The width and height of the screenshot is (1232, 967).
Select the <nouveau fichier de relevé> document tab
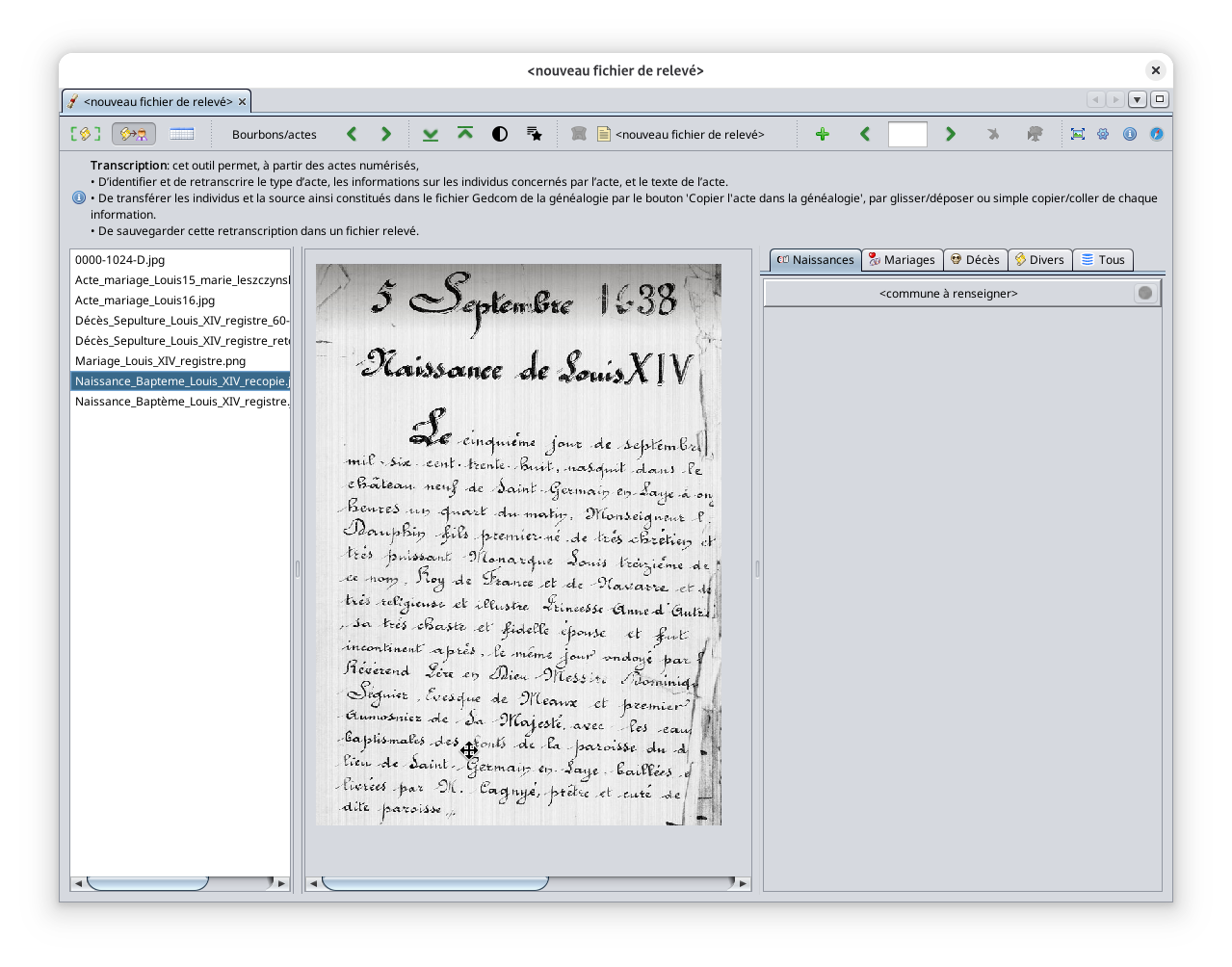point(157,101)
